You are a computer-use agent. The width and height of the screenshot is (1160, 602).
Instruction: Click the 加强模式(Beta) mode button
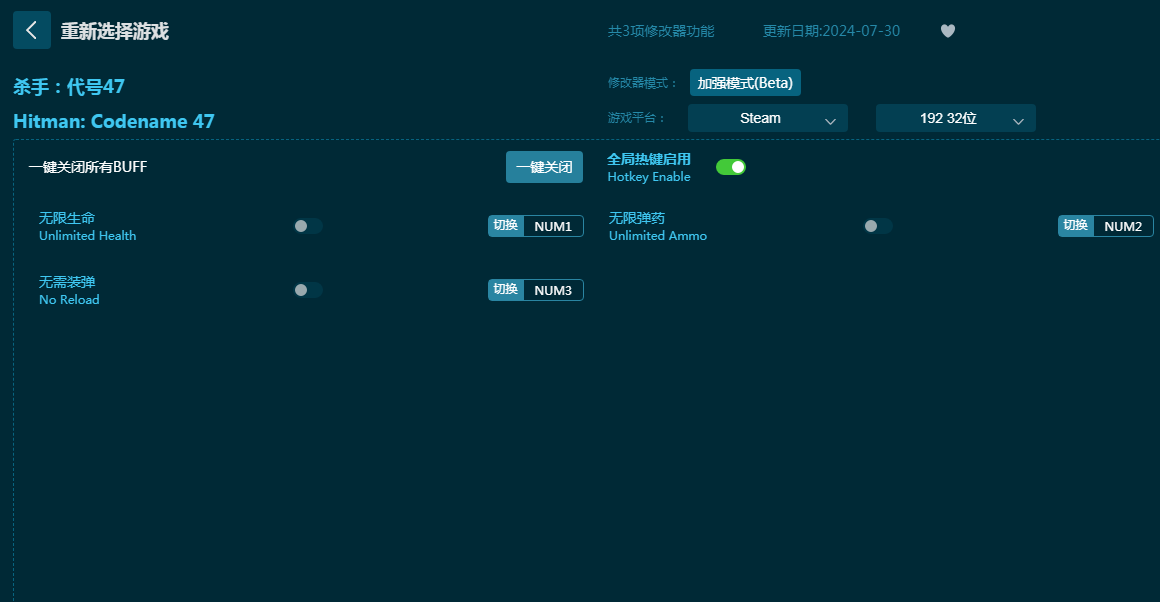pos(745,83)
